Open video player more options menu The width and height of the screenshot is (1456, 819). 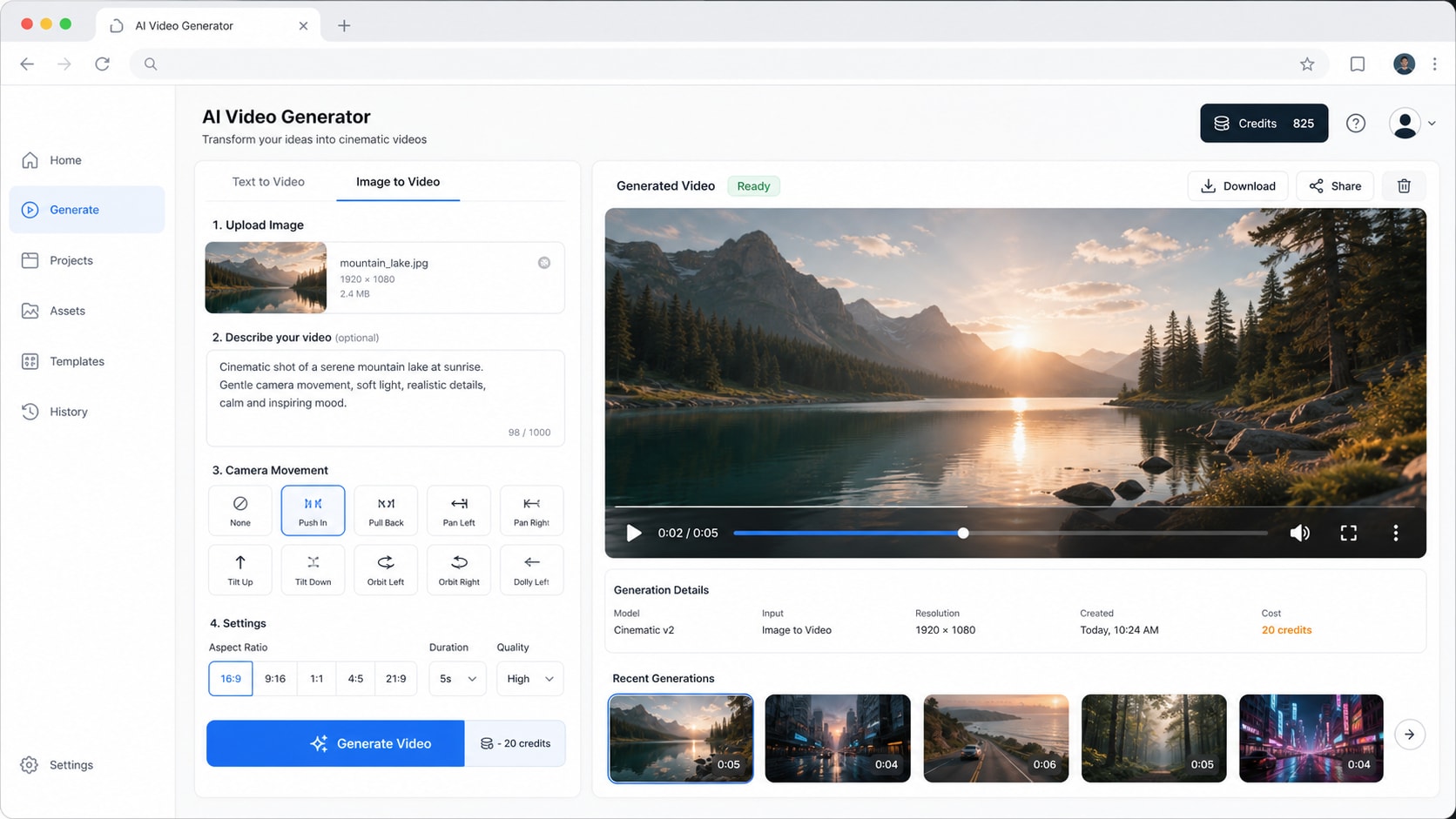coord(1395,533)
